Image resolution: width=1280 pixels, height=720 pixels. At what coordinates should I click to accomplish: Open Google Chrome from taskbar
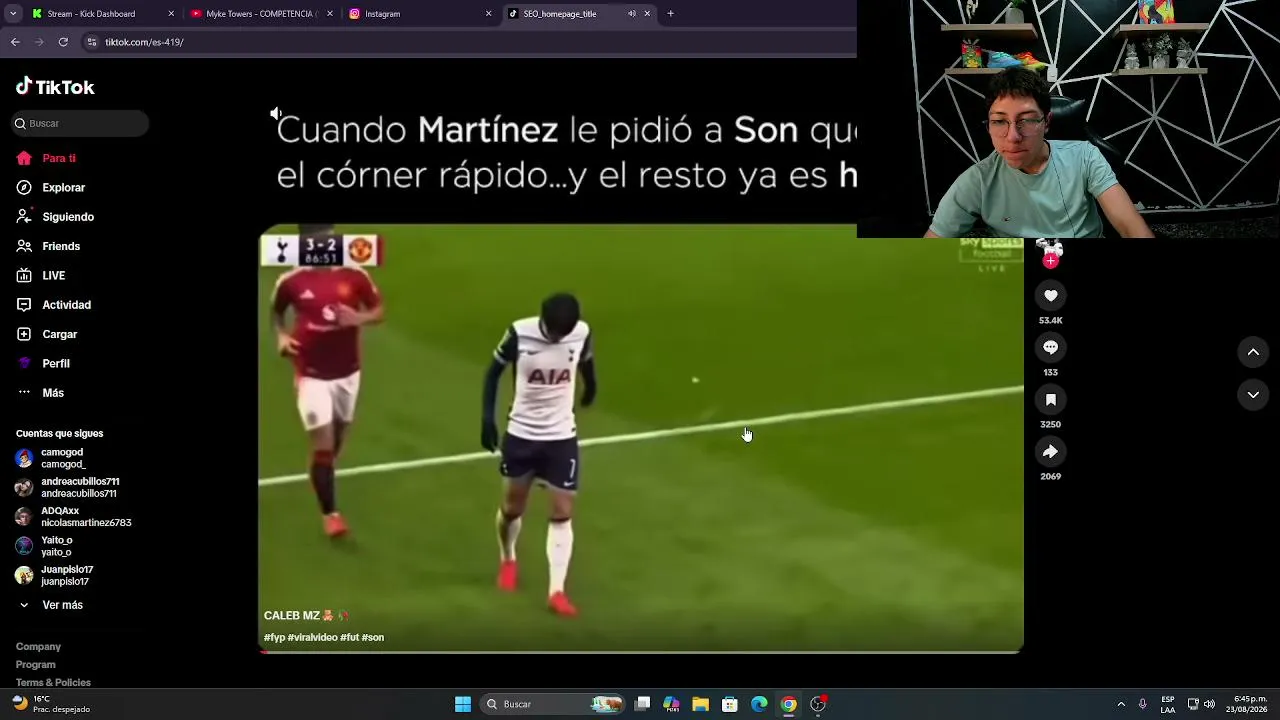click(x=788, y=704)
